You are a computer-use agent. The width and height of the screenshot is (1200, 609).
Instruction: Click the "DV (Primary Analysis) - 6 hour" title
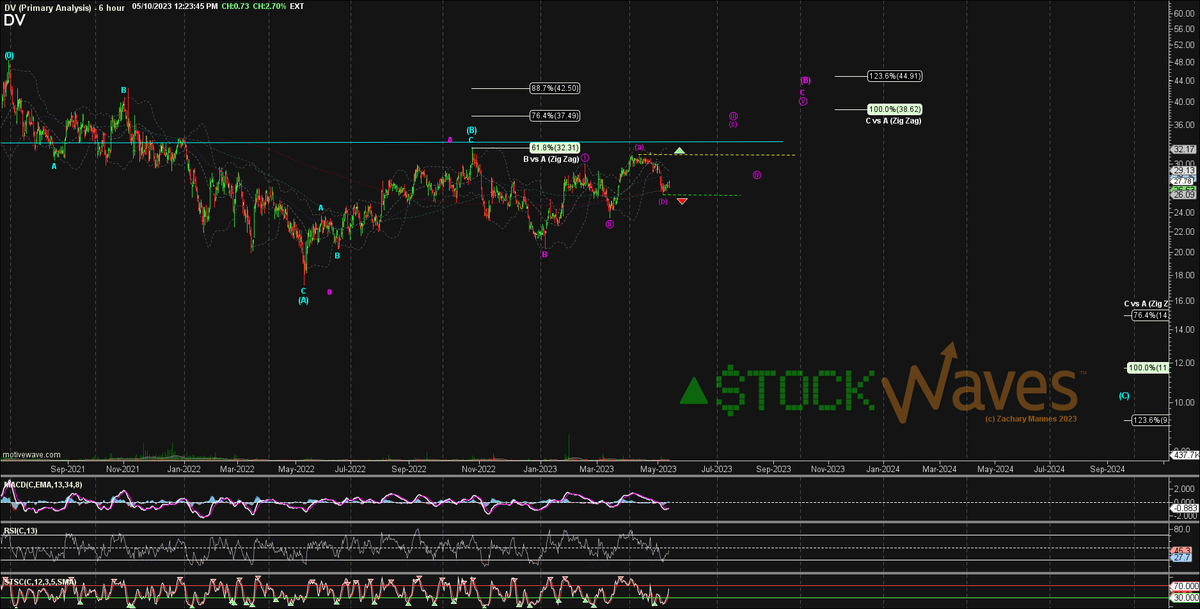click(x=64, y=6)
